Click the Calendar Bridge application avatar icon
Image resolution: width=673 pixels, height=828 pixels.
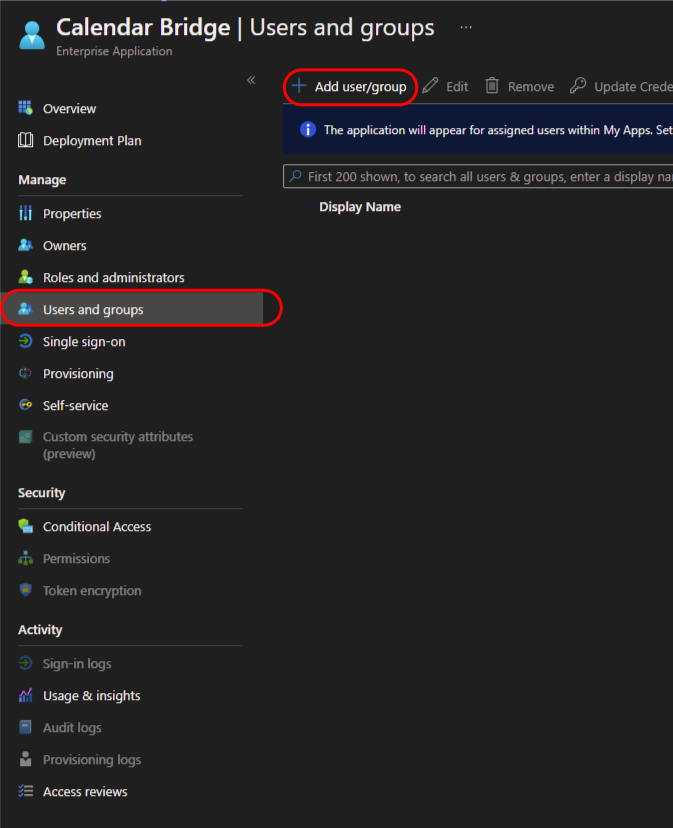tap(32, 35)
